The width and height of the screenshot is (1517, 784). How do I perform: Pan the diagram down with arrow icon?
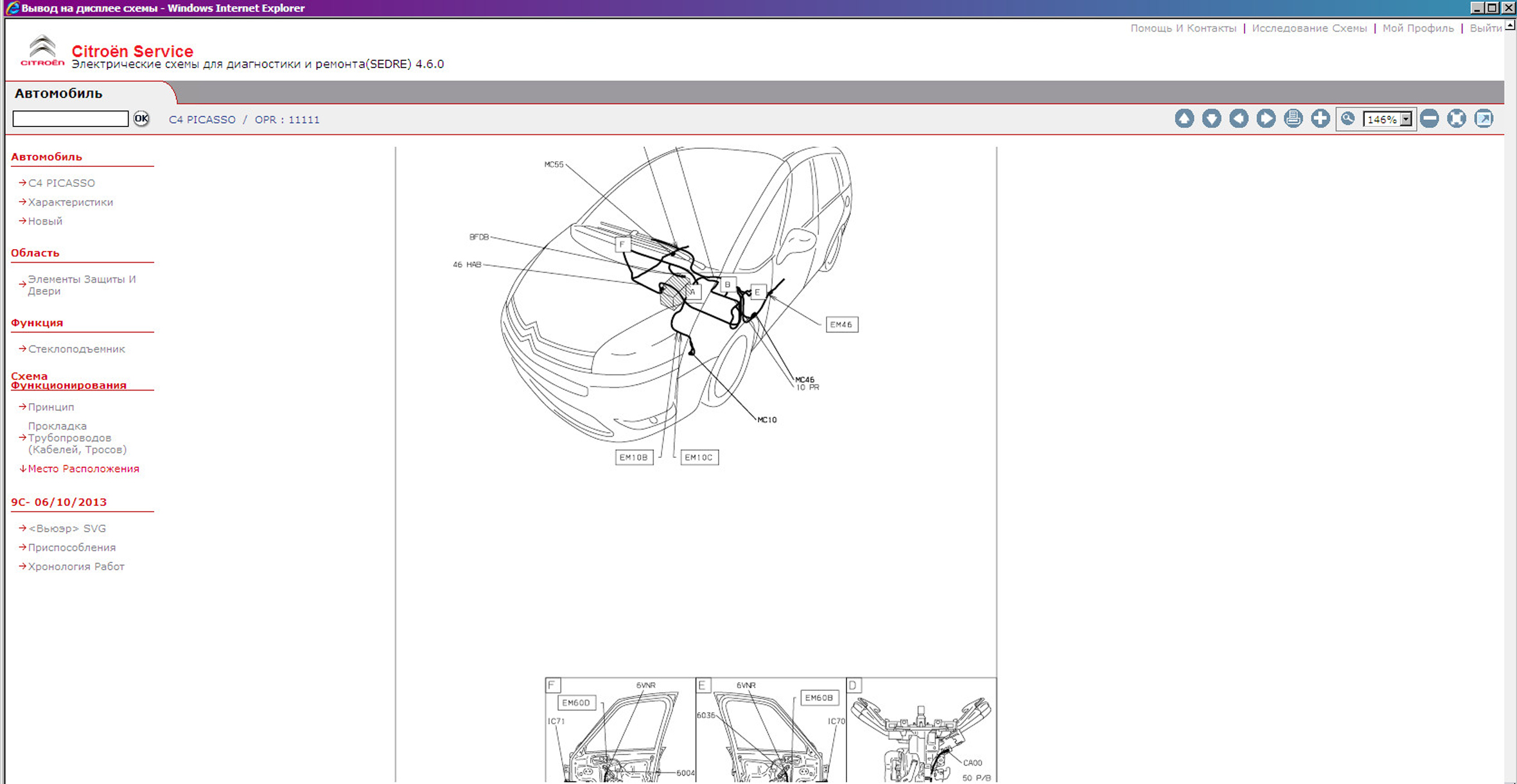1211,119
